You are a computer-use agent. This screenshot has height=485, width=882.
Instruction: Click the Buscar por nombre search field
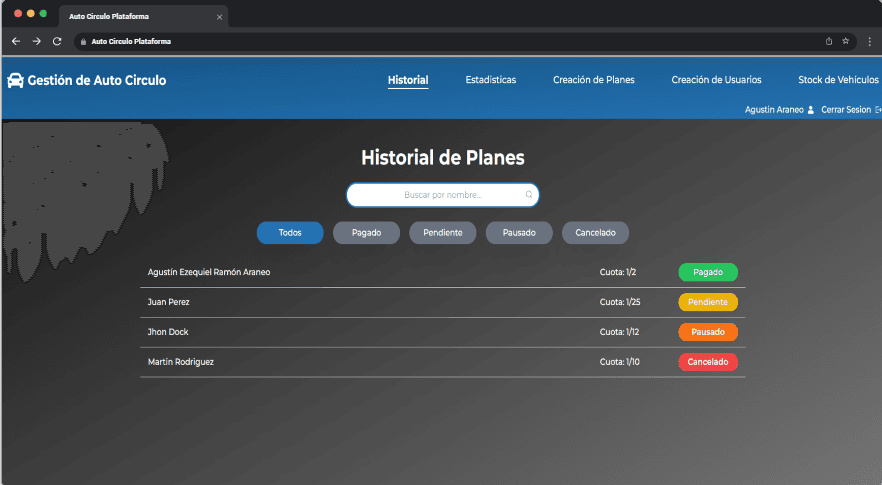[443, 195]
